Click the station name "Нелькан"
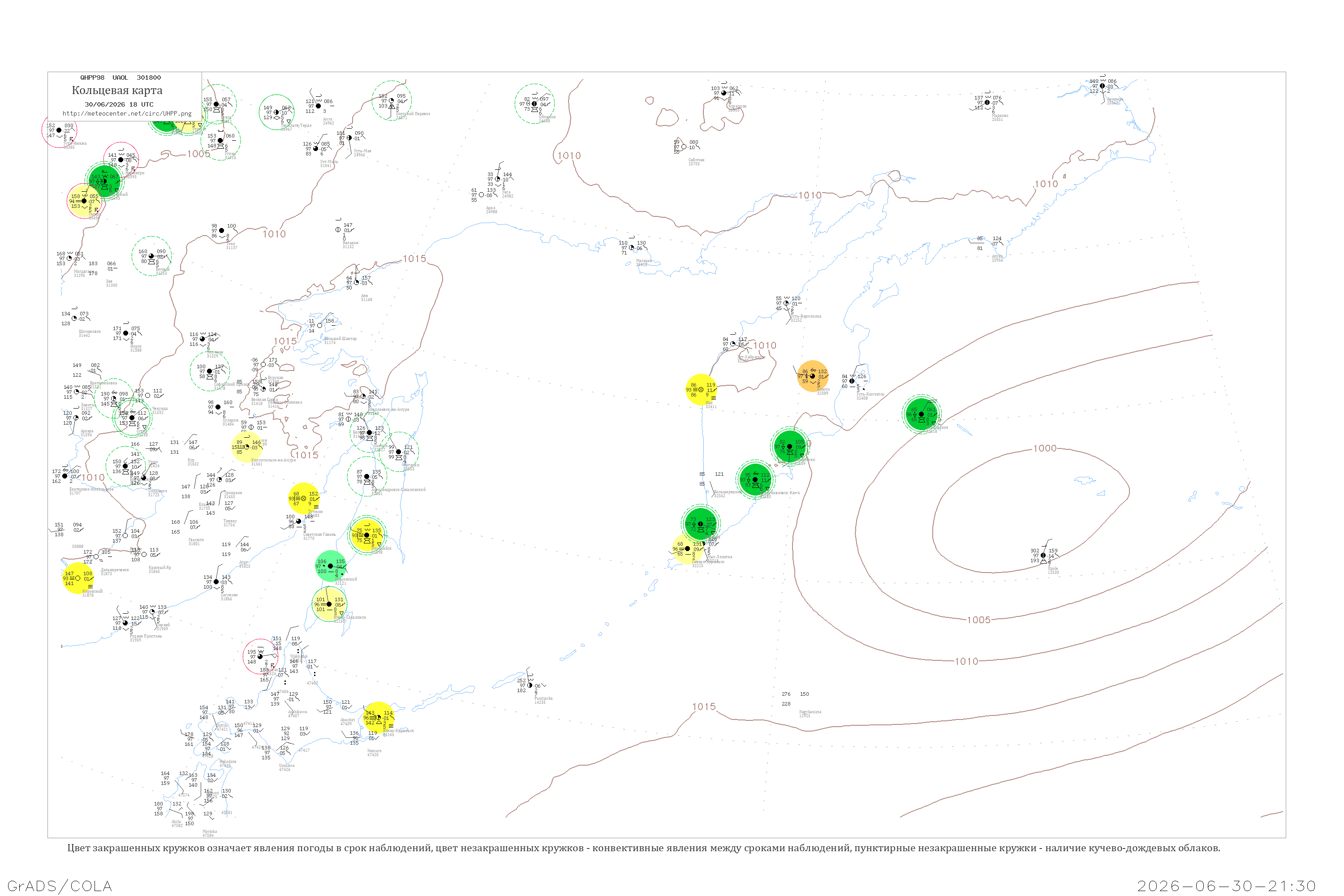 point(350,243)
